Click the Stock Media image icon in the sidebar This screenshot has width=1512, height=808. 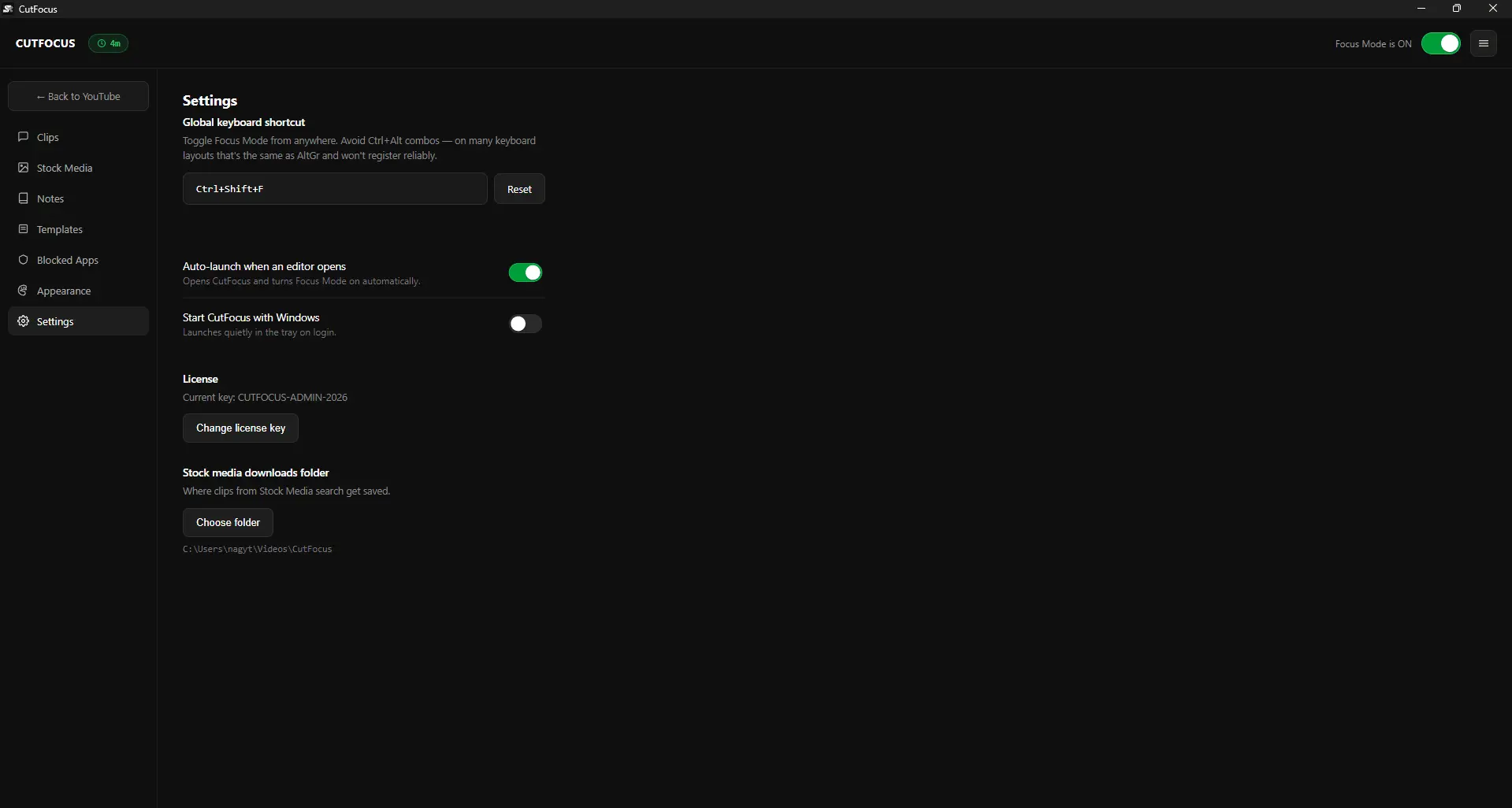24,168
